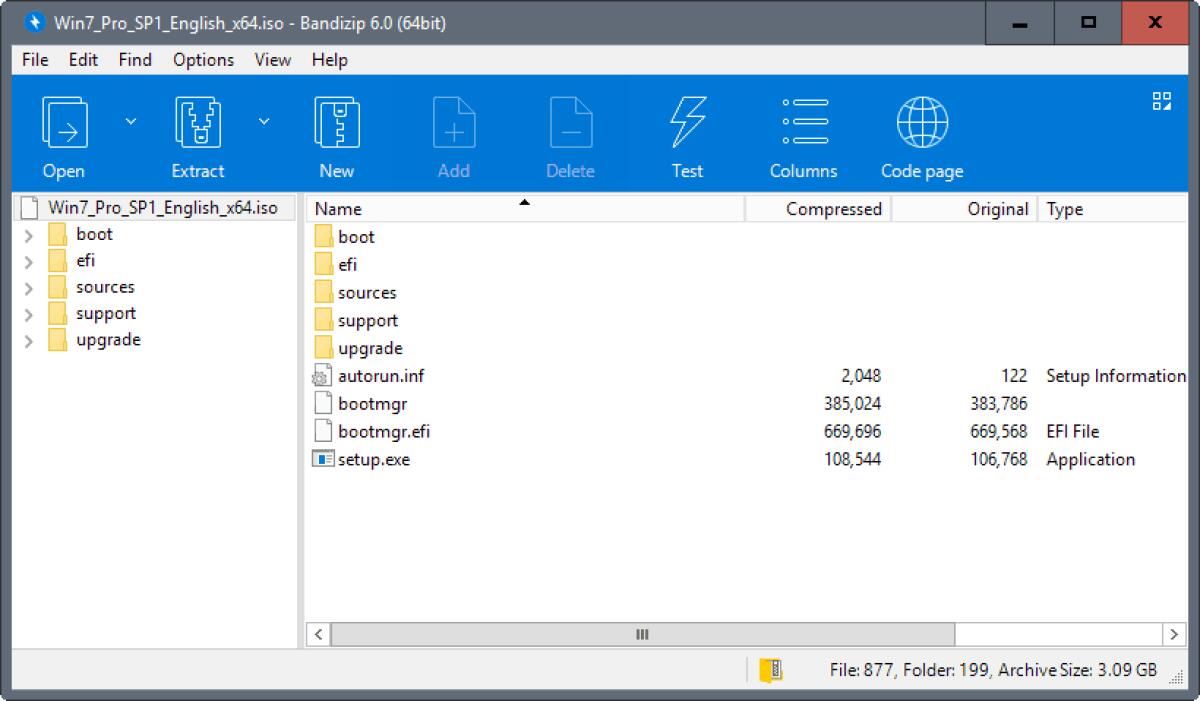1200x701 pixels.
Task: Click the view layout icon near top right
Action: [x=1160, y=100]
